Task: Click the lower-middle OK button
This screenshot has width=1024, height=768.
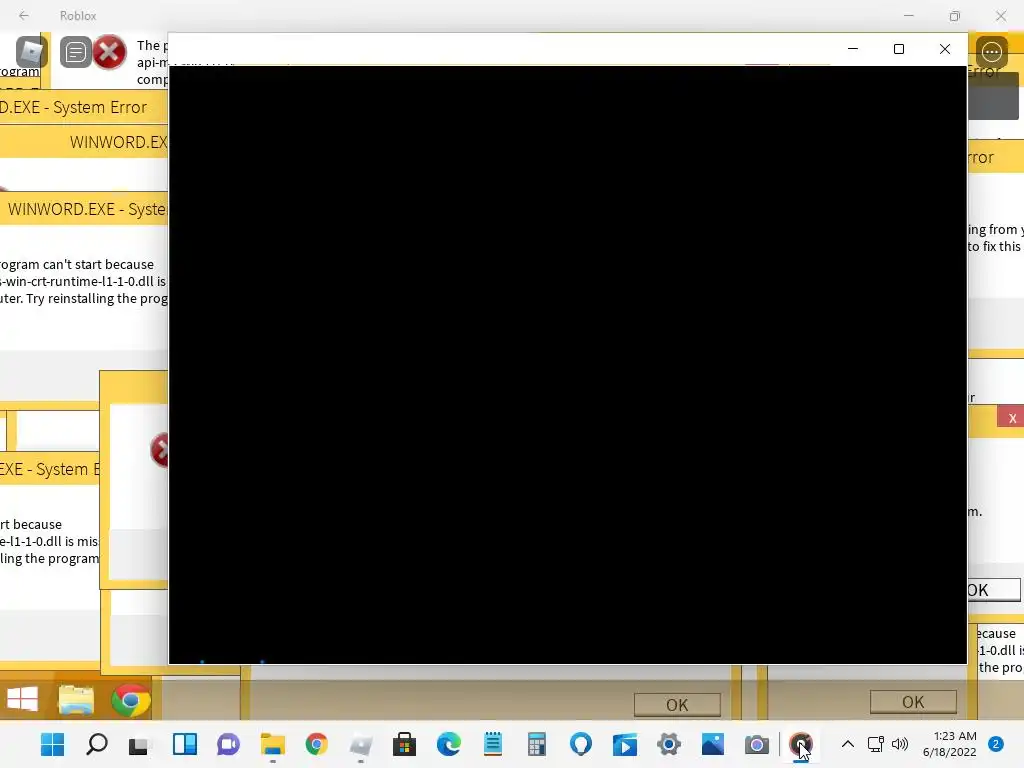Action: point(677,705)
